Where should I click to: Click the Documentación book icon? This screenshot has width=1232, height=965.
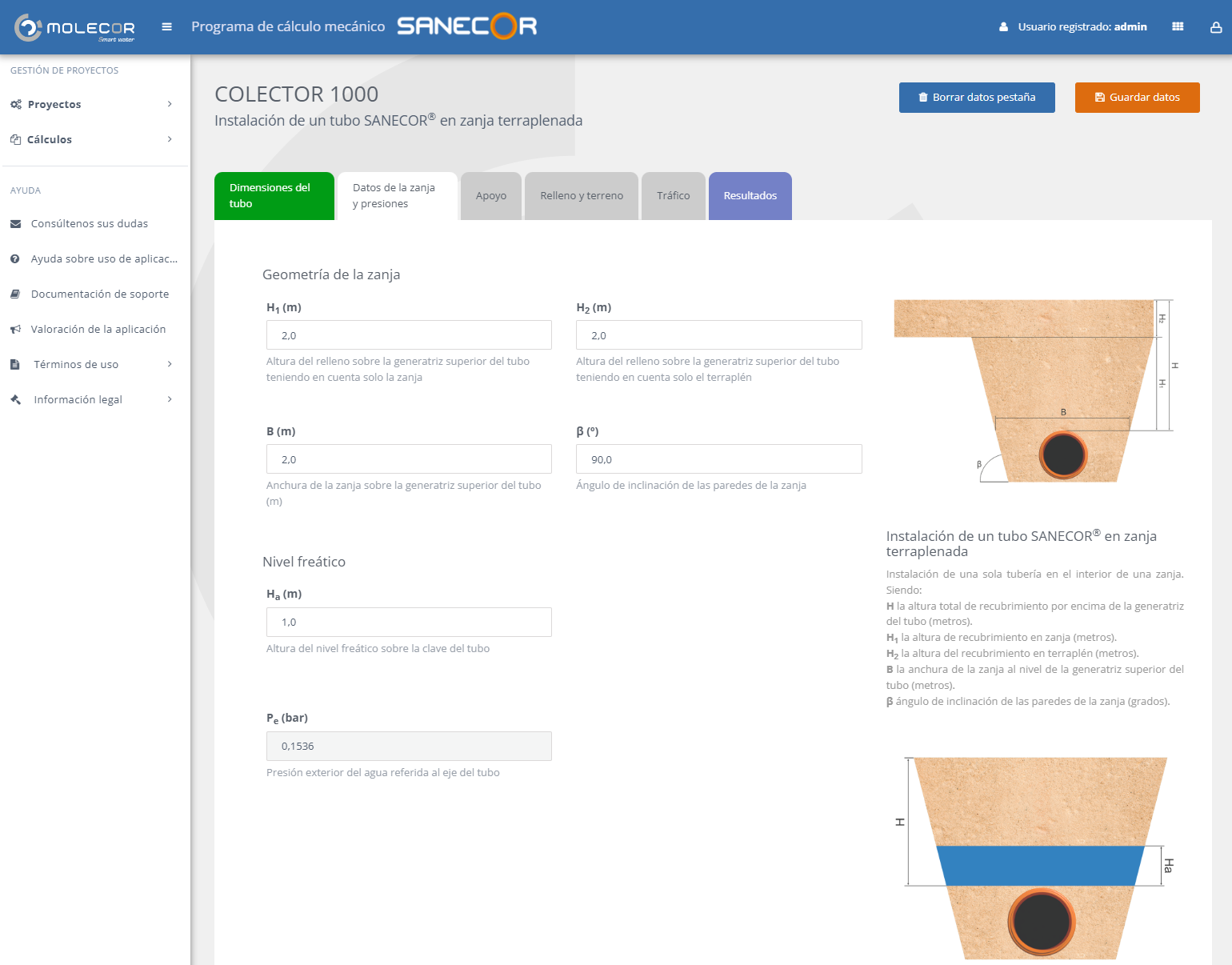15,294
